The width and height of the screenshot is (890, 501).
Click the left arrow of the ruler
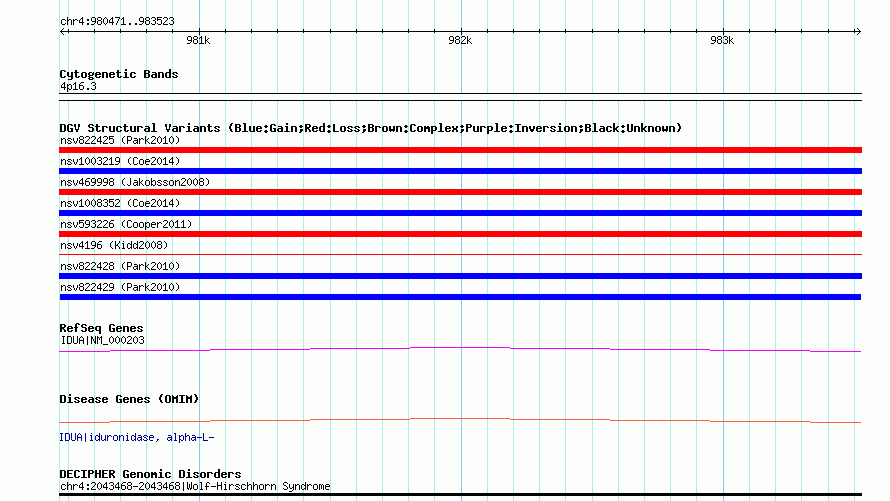click(63, 32)
